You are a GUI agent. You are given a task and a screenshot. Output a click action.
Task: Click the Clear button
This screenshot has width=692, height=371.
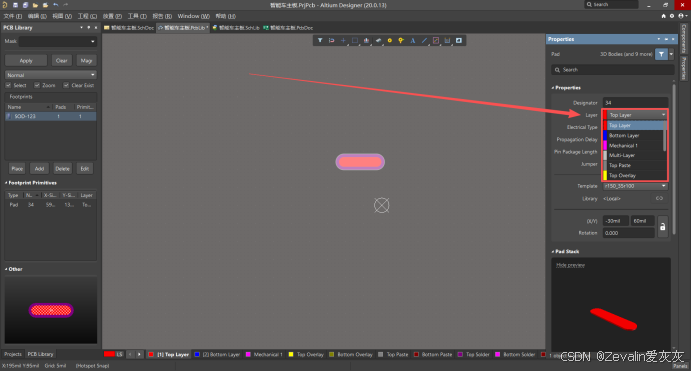tap(62, 60)
